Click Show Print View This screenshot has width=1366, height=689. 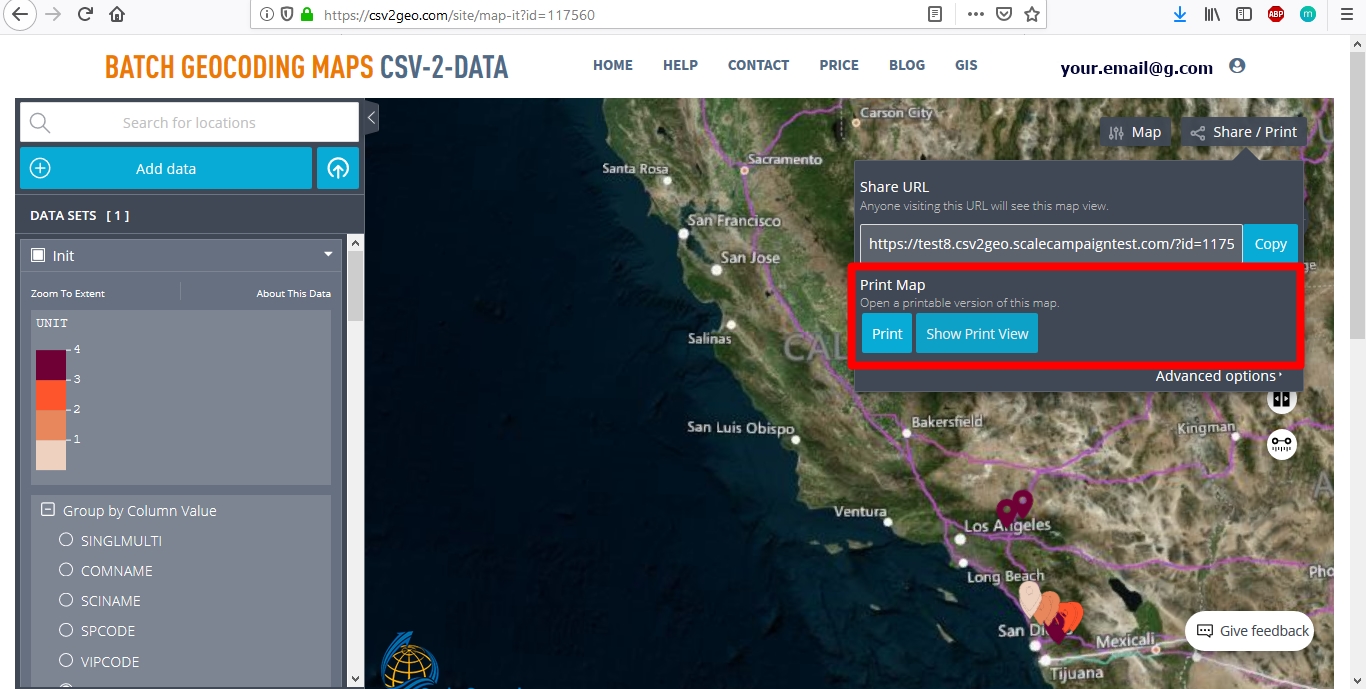tap(977, 333)
